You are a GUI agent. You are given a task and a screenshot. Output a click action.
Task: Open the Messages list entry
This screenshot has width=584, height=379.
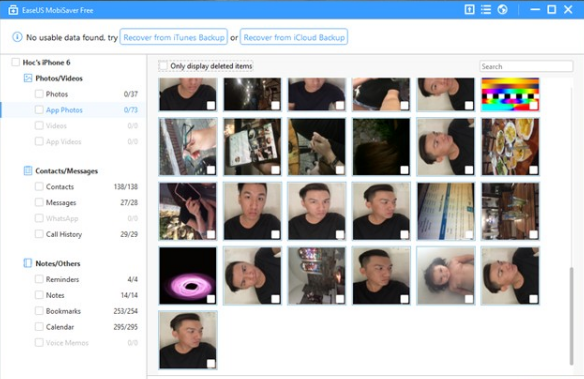tap(61, 203)
